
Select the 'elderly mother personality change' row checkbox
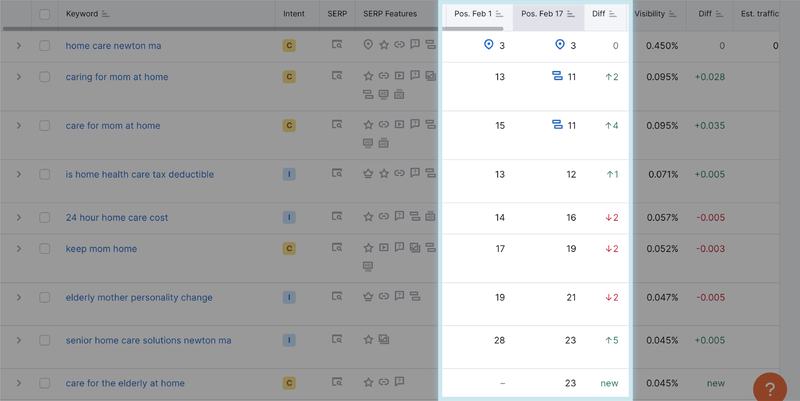tap(45, 297)
